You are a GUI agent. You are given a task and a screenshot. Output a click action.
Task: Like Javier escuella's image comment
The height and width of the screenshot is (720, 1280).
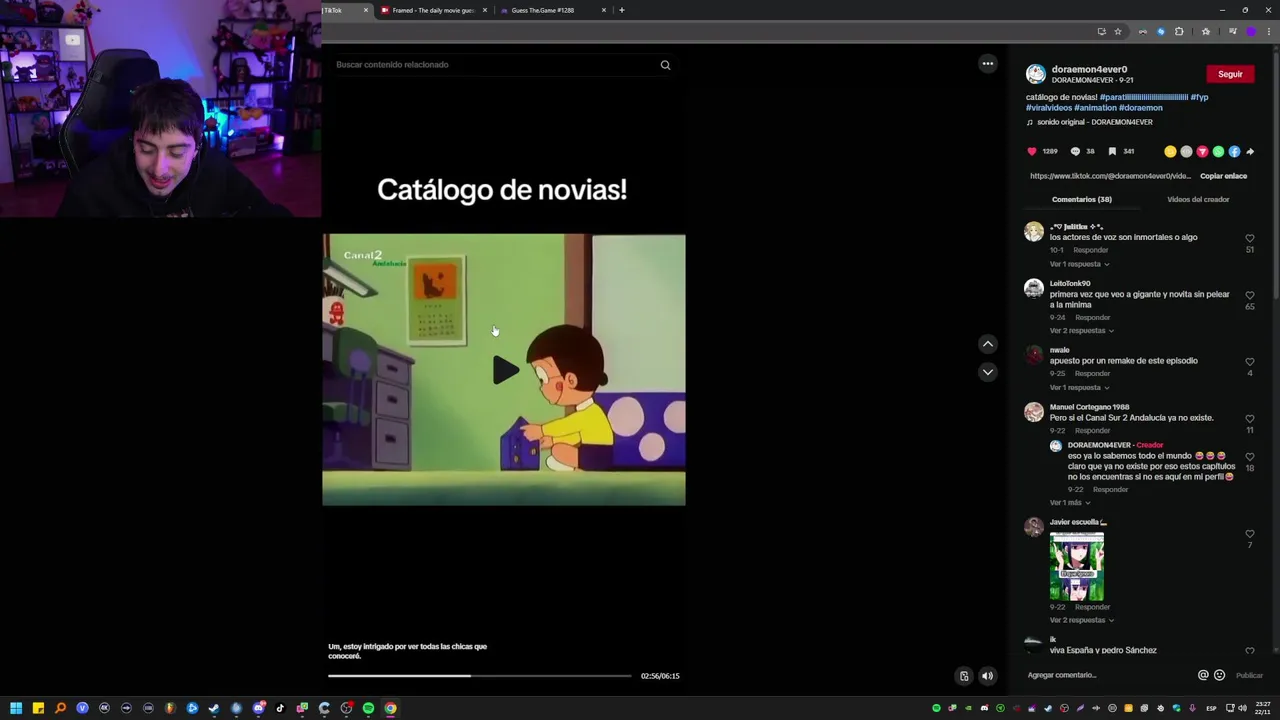click(x=1250, y=534)
